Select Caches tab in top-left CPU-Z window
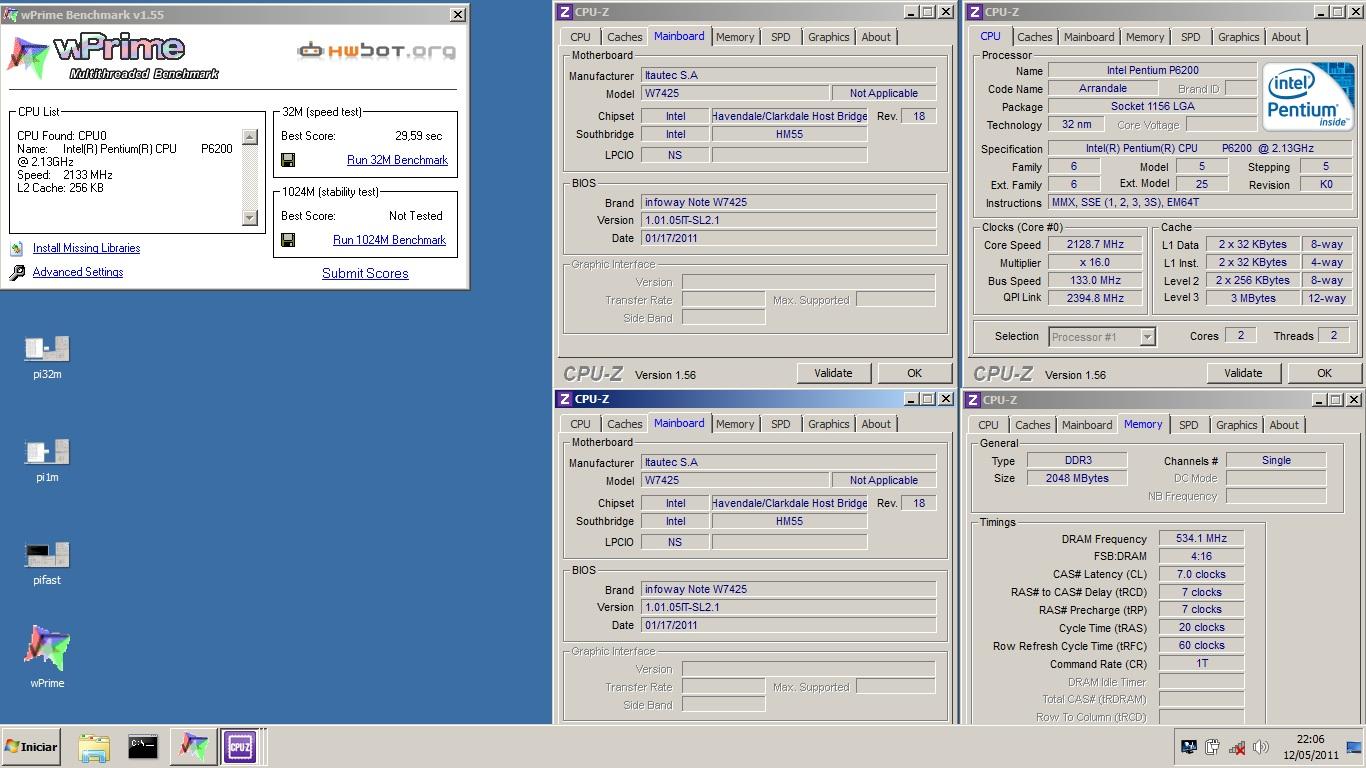This screenshot has width=1366, height=768. tap(625, 37)
